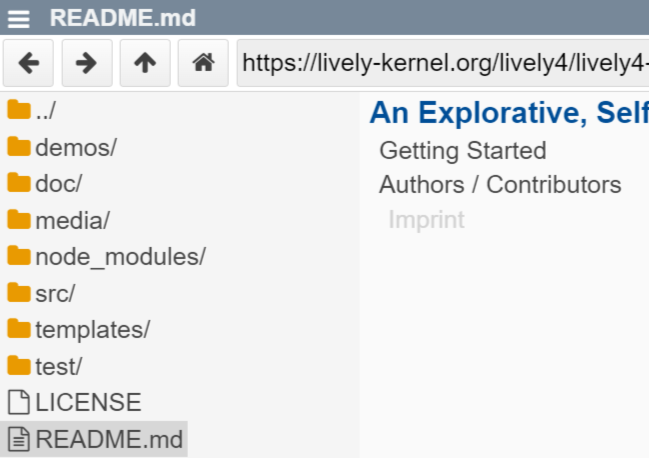Open the doc/ folder

58,184
